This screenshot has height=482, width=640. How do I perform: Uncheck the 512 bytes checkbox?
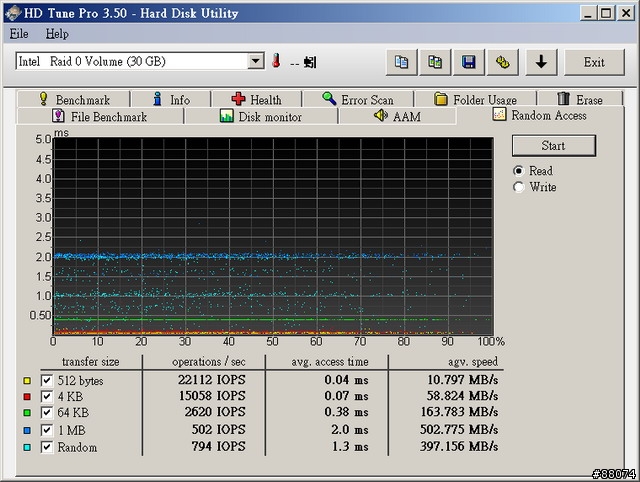47,381
